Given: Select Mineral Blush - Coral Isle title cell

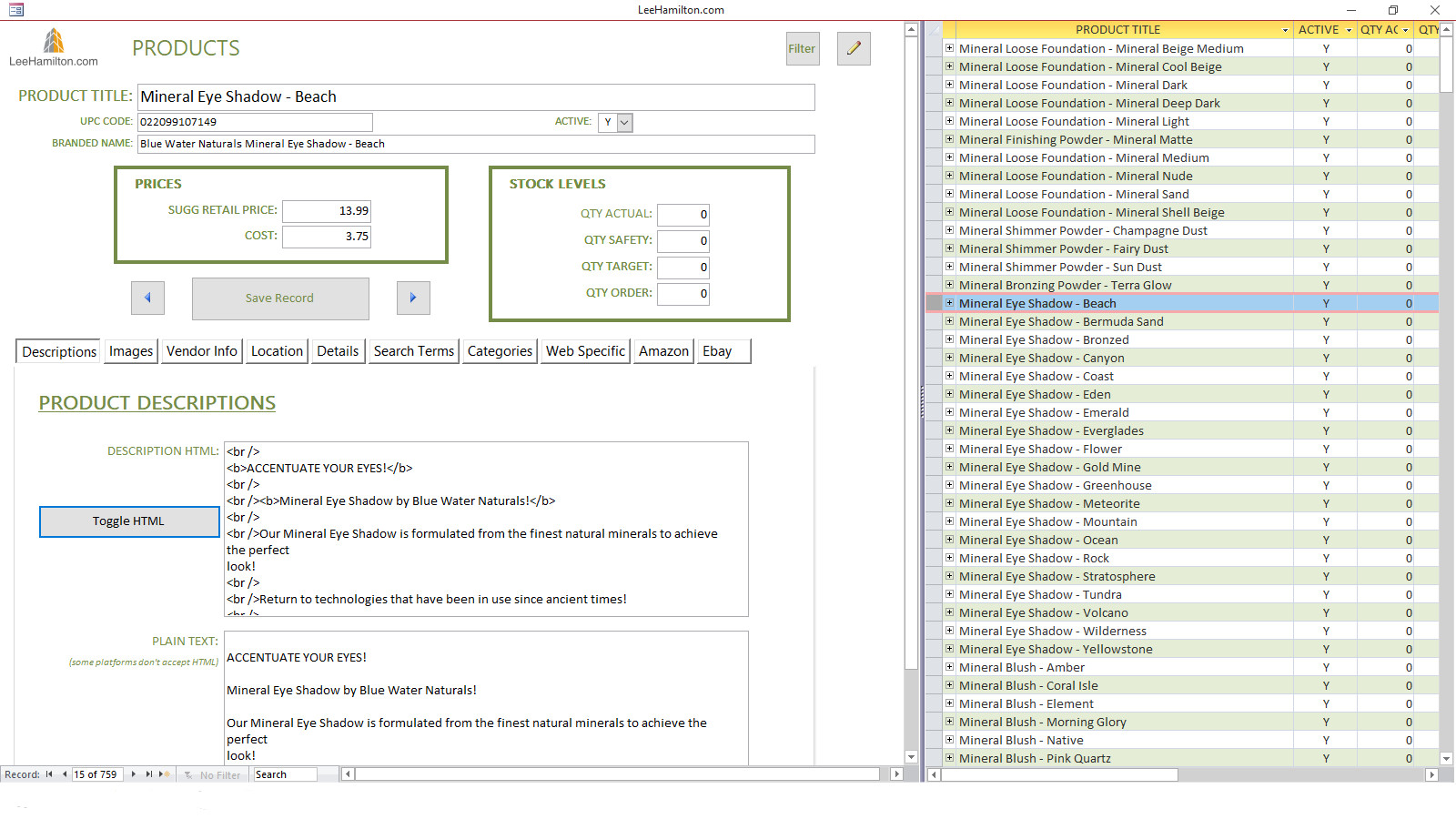Looking at the screenshot, I should (x=1124, y=685).
